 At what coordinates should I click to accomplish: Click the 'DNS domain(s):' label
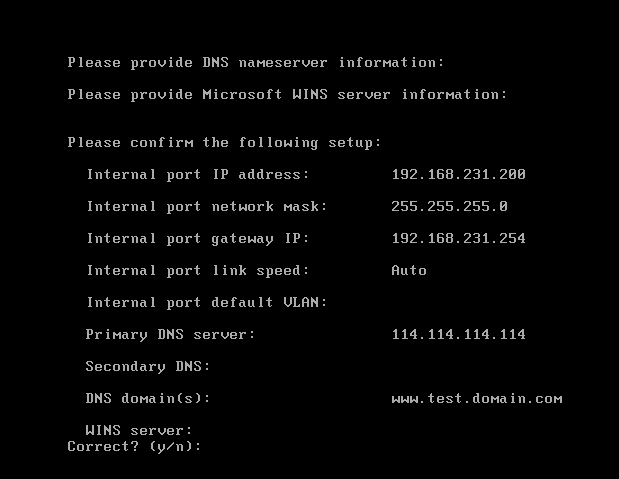tap(148, 399)
